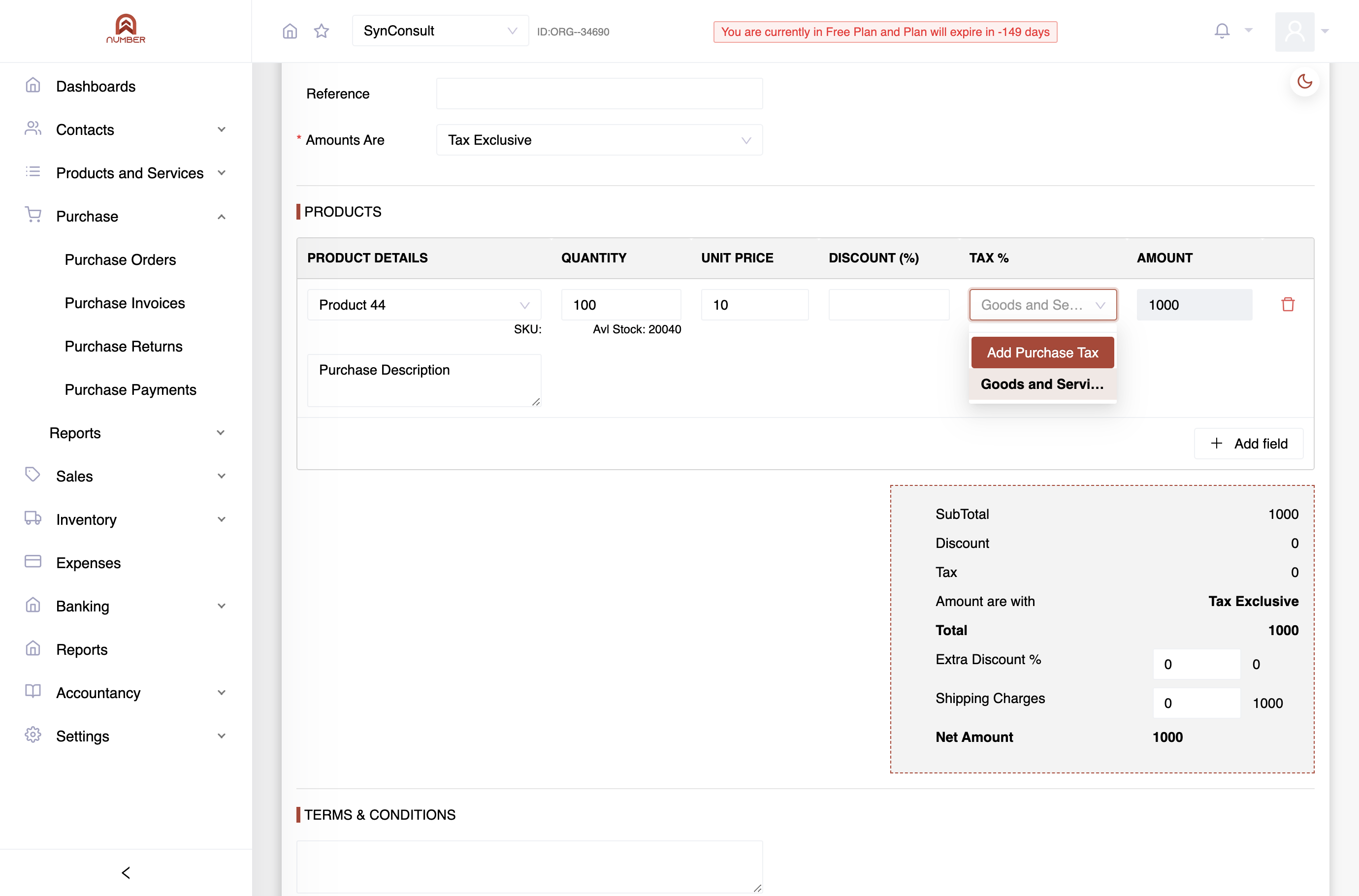The width and height of the screenshot is (1359, 896).
Task: Open the Tax % Goods and Se... dropdown
Action: tap(1042, 305)
